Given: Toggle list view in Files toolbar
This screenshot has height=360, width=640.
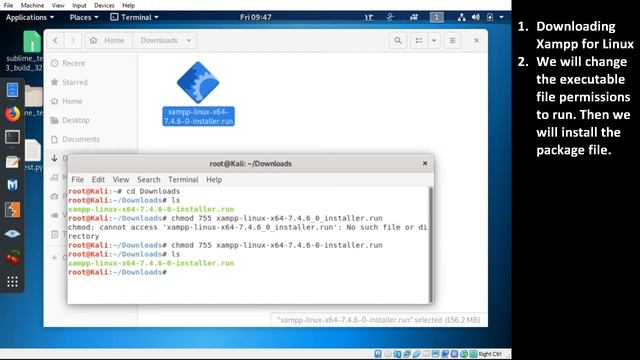Looking at the screenshot, I should (419, 40).
